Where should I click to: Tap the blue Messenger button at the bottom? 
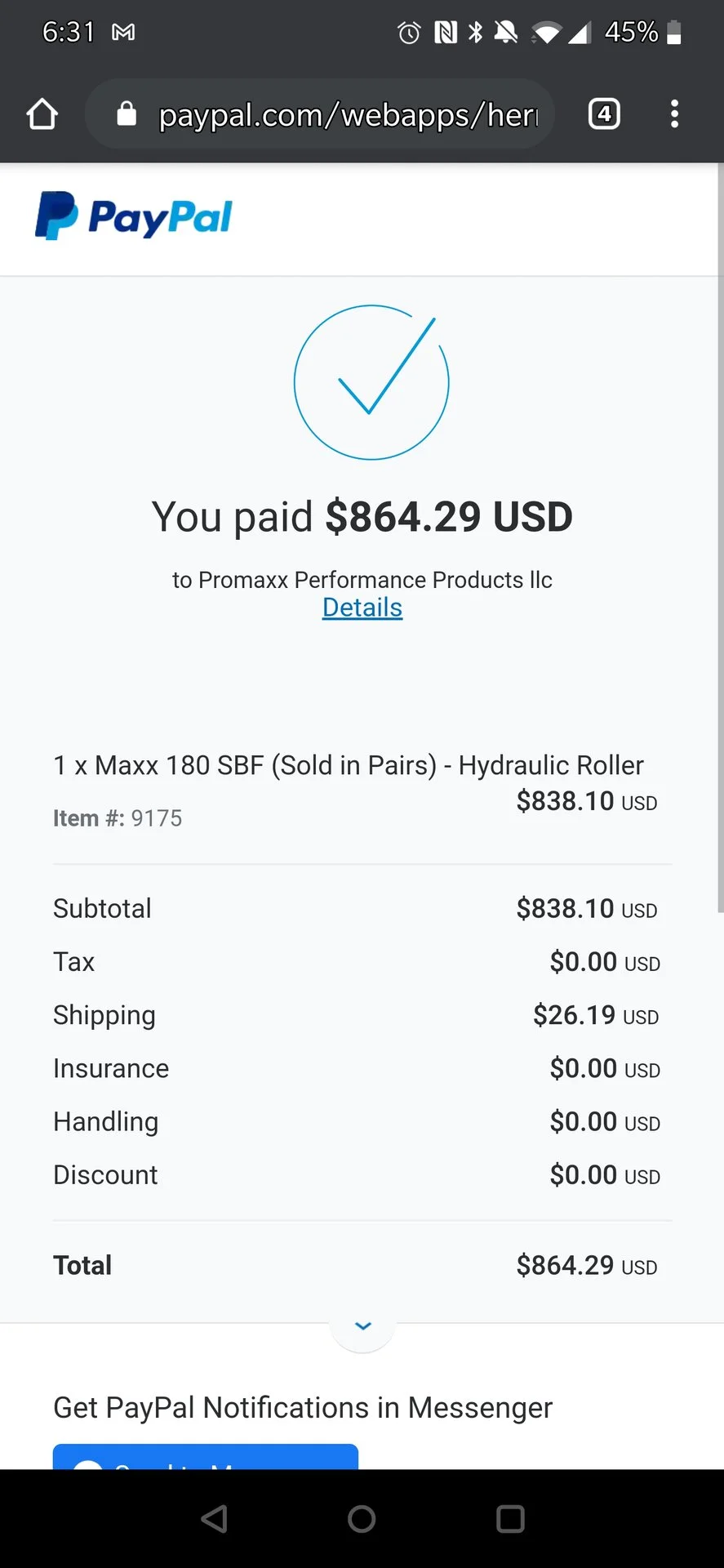(206, 1456)
